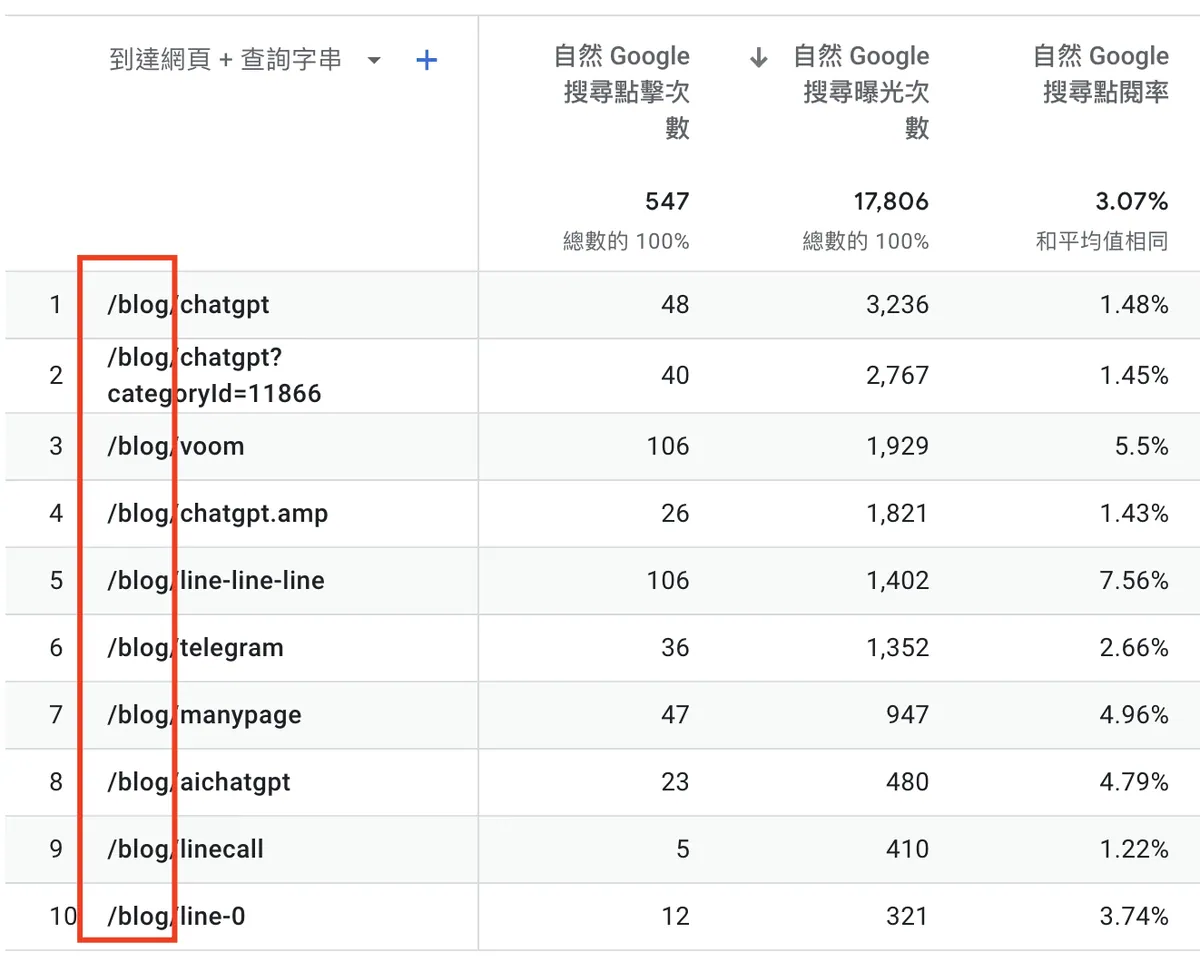
Task: Sort by 自然 Google 搜尋點閱率 column
Action: [1101, 74]
